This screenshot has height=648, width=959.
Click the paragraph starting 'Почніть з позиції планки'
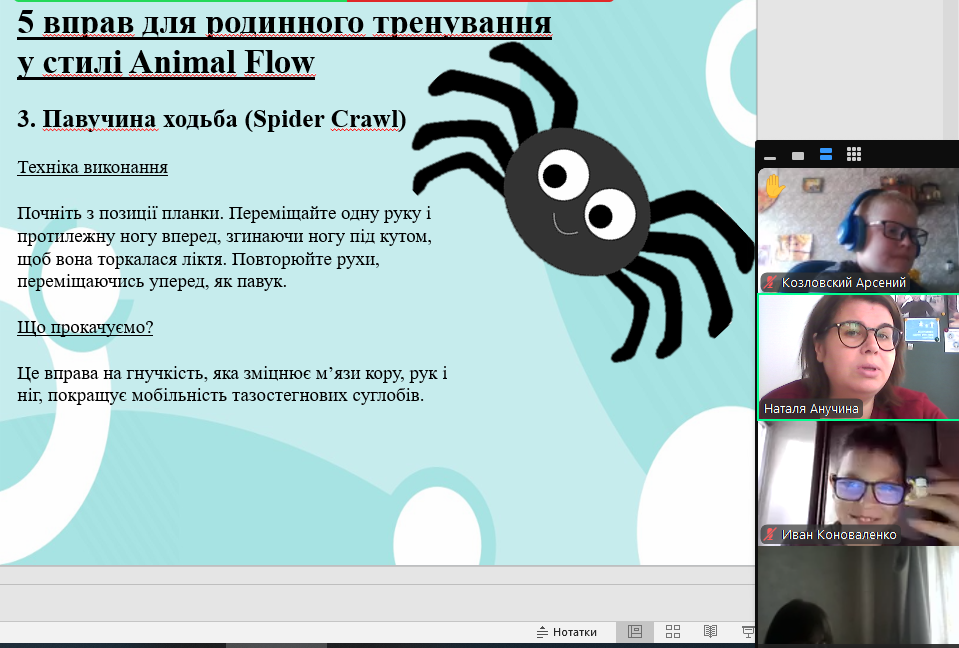[x=224, y=247]
